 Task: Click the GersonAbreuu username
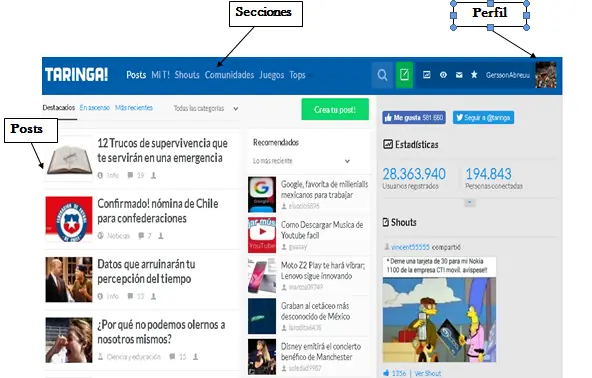click(508, 75)
